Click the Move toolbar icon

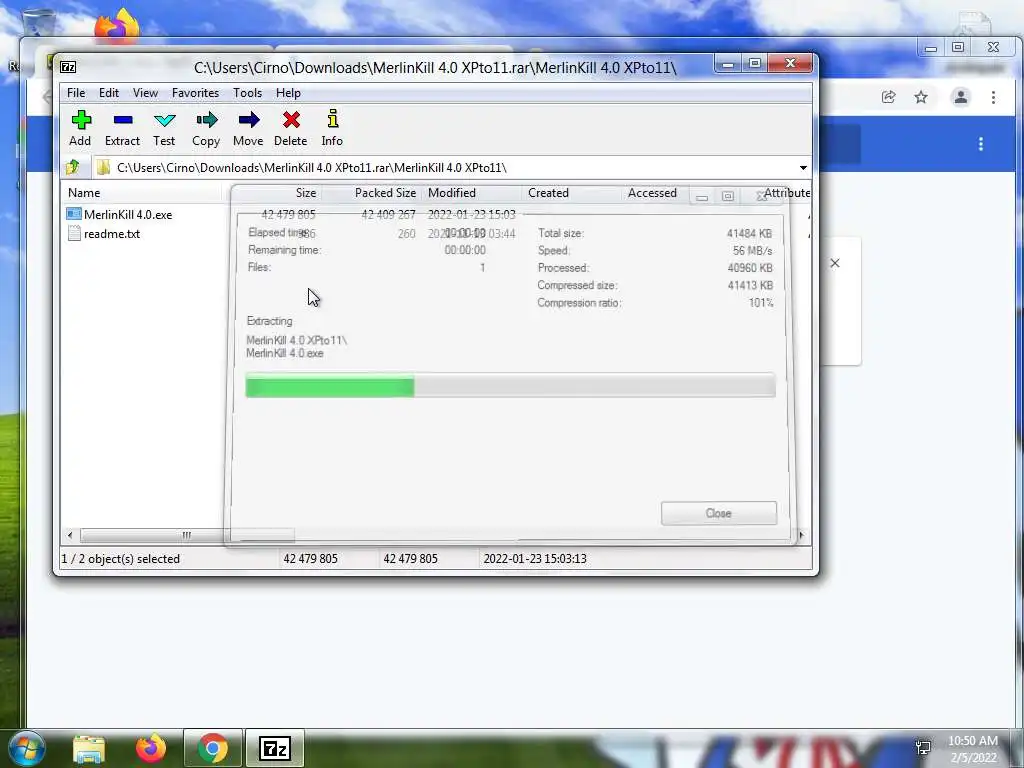click(x=249, y=120)
